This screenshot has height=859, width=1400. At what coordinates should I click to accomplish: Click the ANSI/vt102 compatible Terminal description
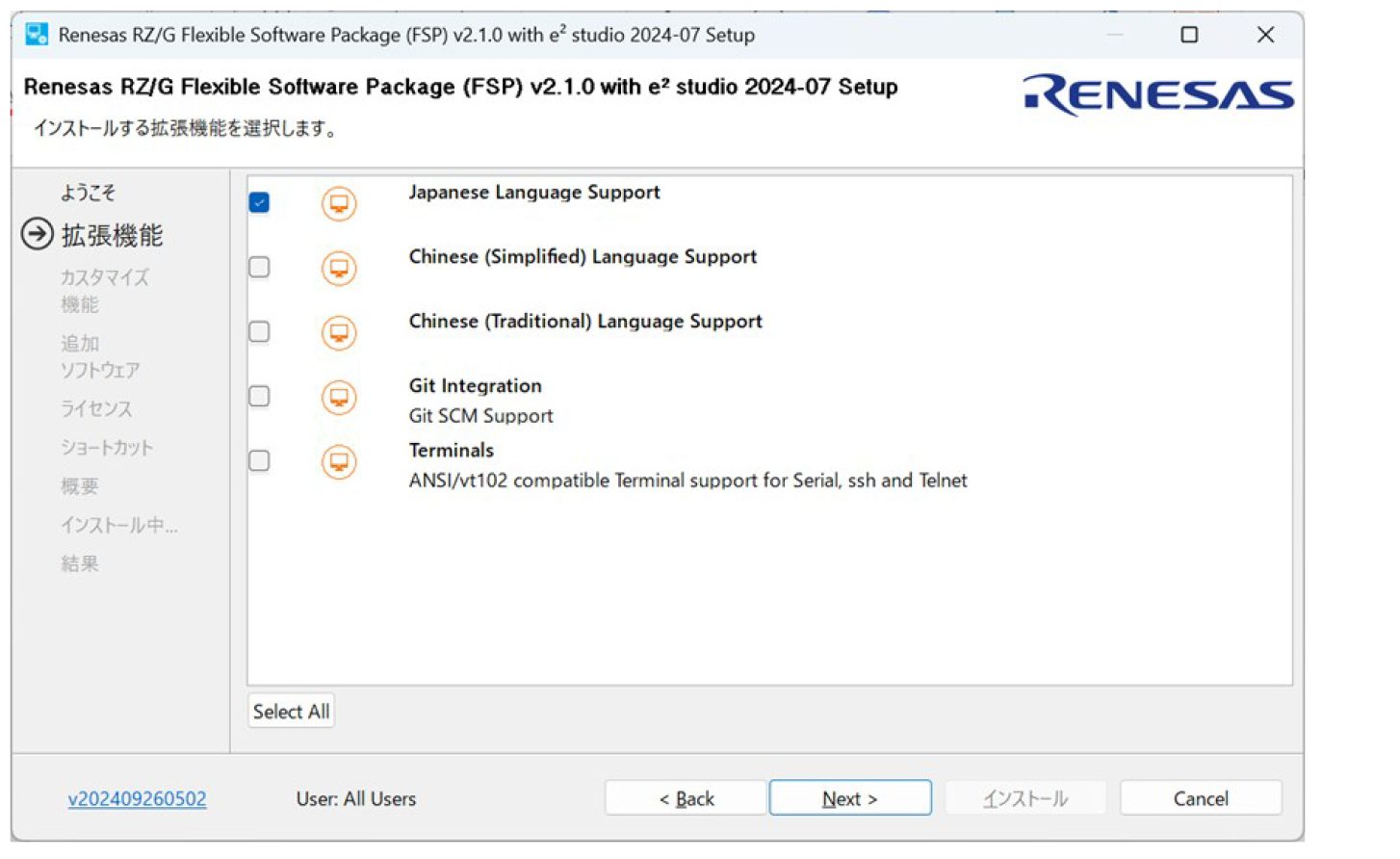click(687, 480)
